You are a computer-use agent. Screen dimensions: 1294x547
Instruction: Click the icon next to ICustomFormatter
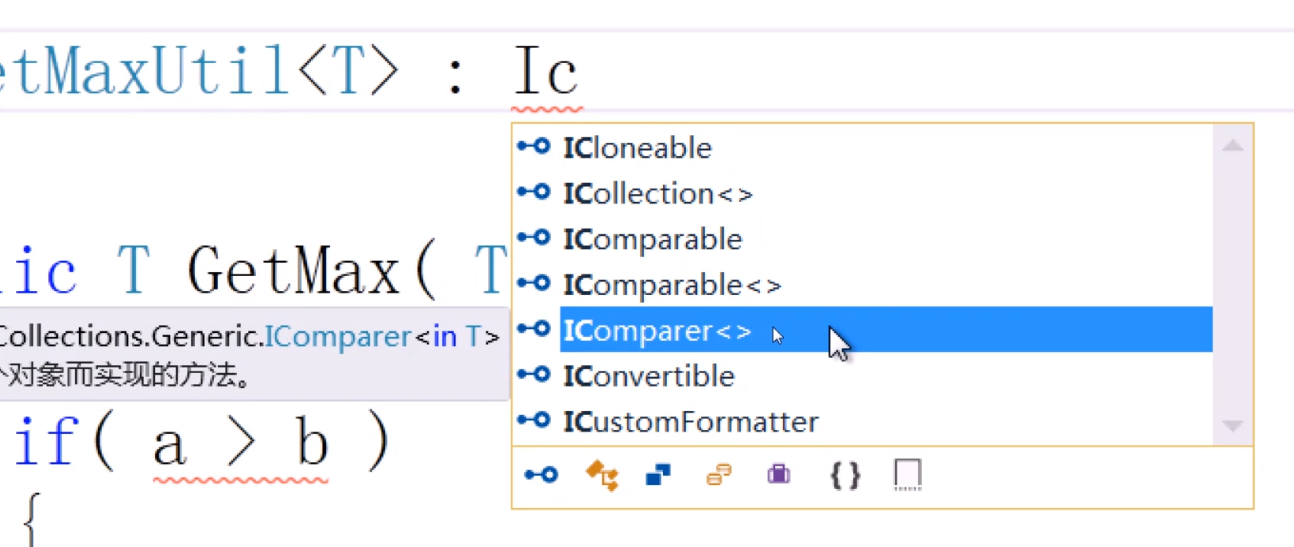tap(534, 421)
